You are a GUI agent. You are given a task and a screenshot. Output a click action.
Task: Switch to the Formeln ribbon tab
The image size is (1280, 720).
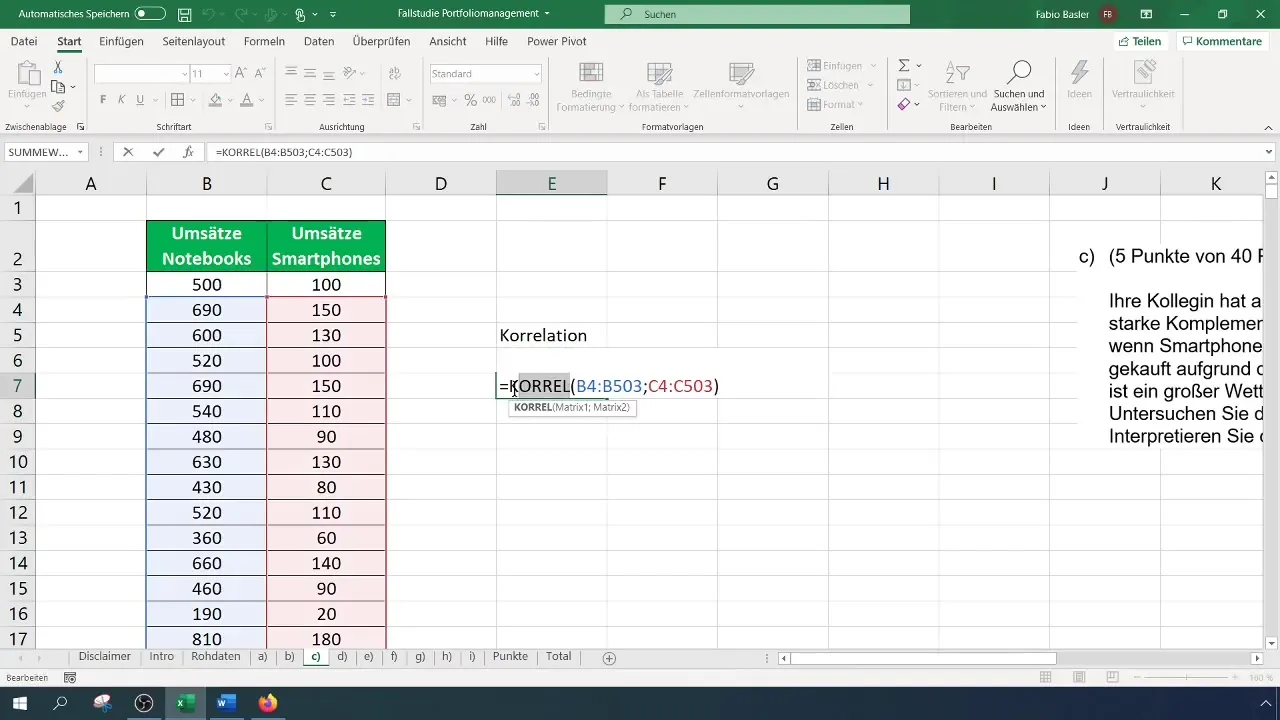[265, 41]
